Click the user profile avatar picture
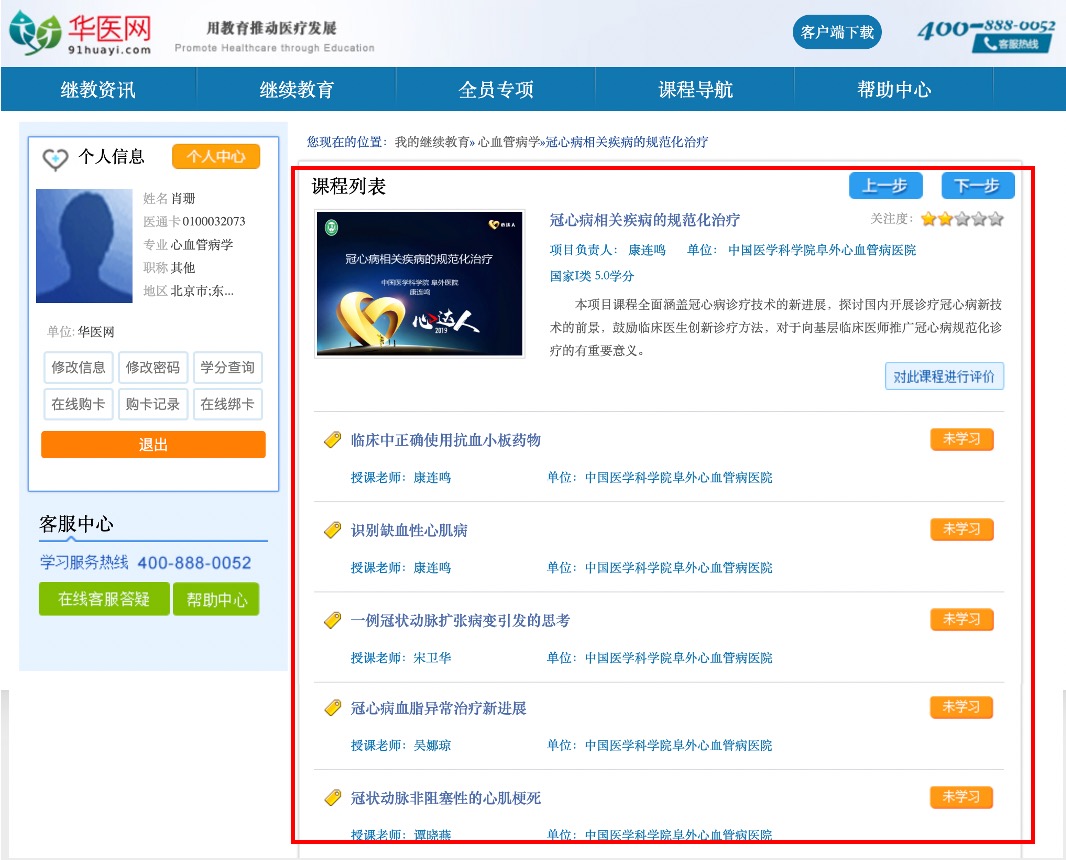The height and width of the screenshot is (860, 1066). (x=84, y=246)
